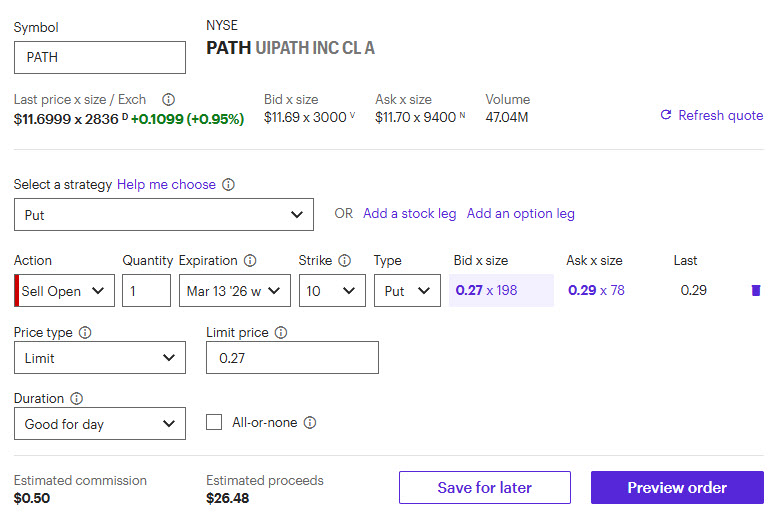The width and height of the screenshot is (777, 520).
Task: Click the Add an option leg link
Action: (x=520, y=214)
